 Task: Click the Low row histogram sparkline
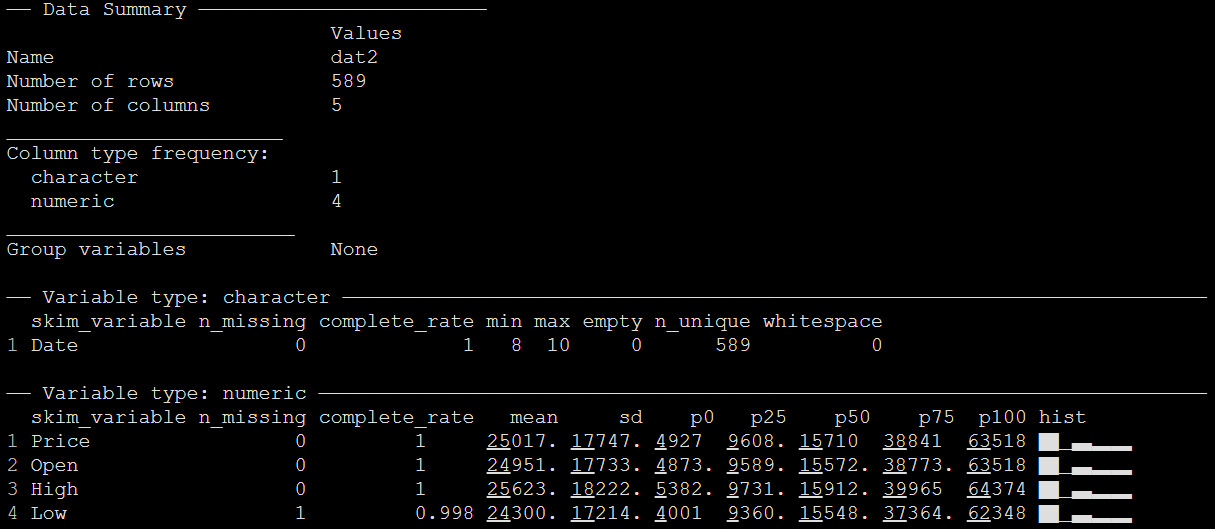point(1084,514)
